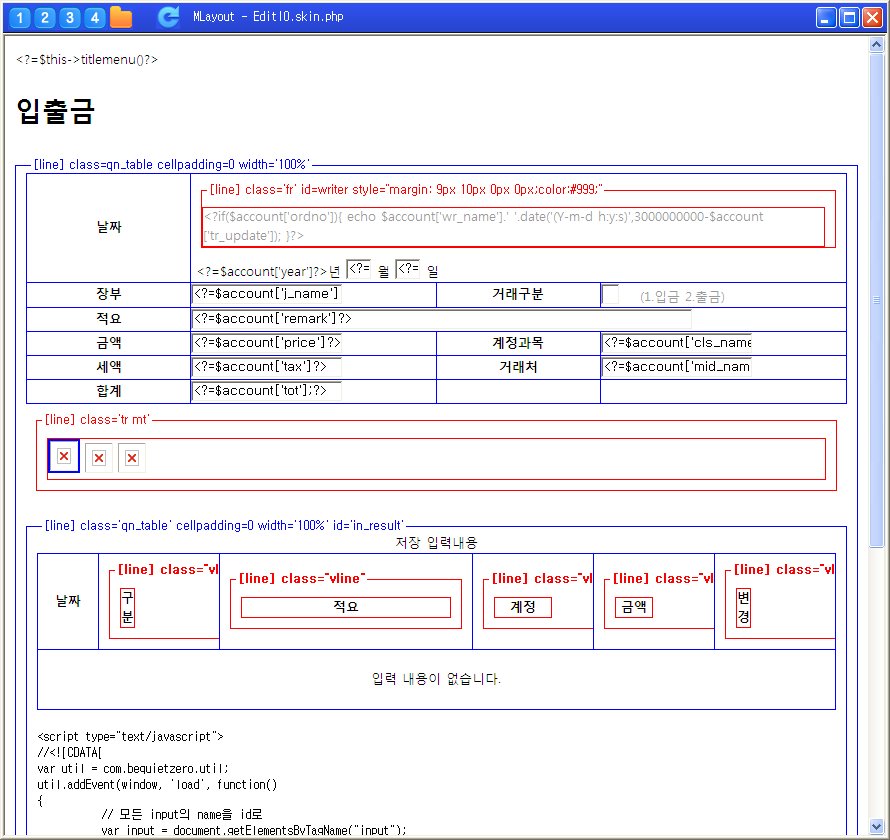Focus the 합계 tot input field
Image resolution: width=890 pixels, height=840 pixels.
point(266,391)
